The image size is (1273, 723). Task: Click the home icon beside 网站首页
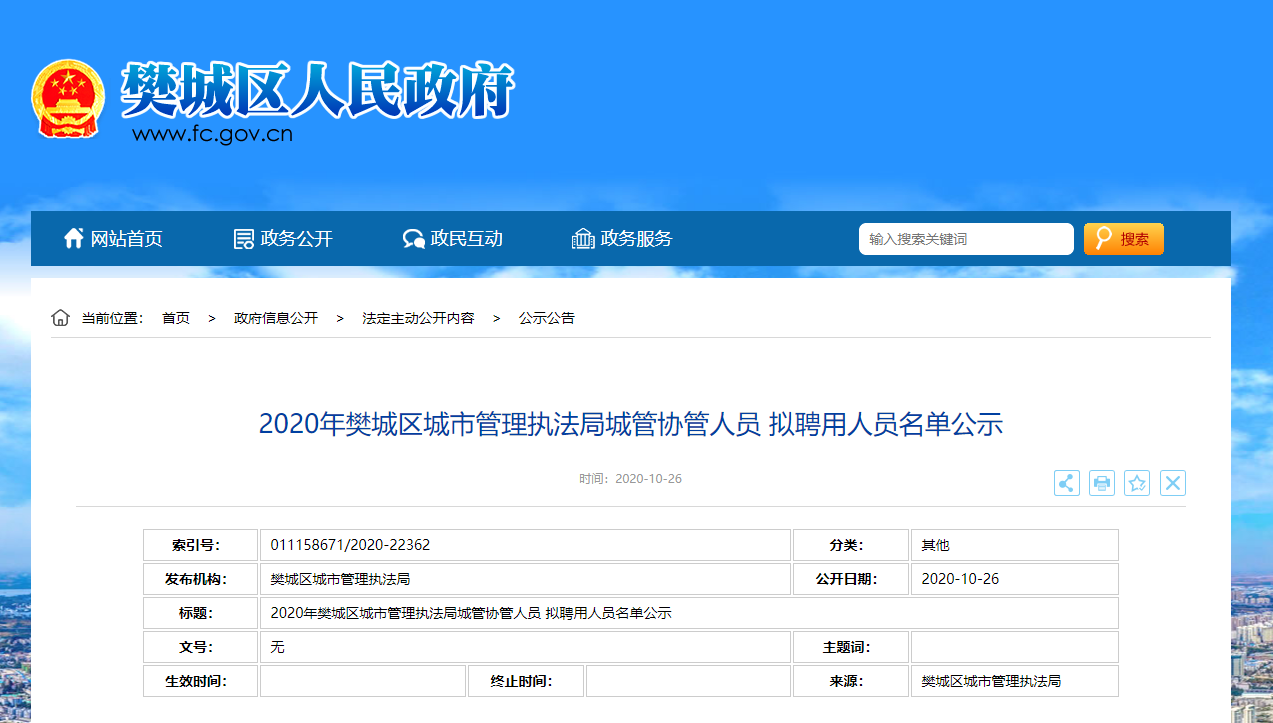[x=74, y=238]
